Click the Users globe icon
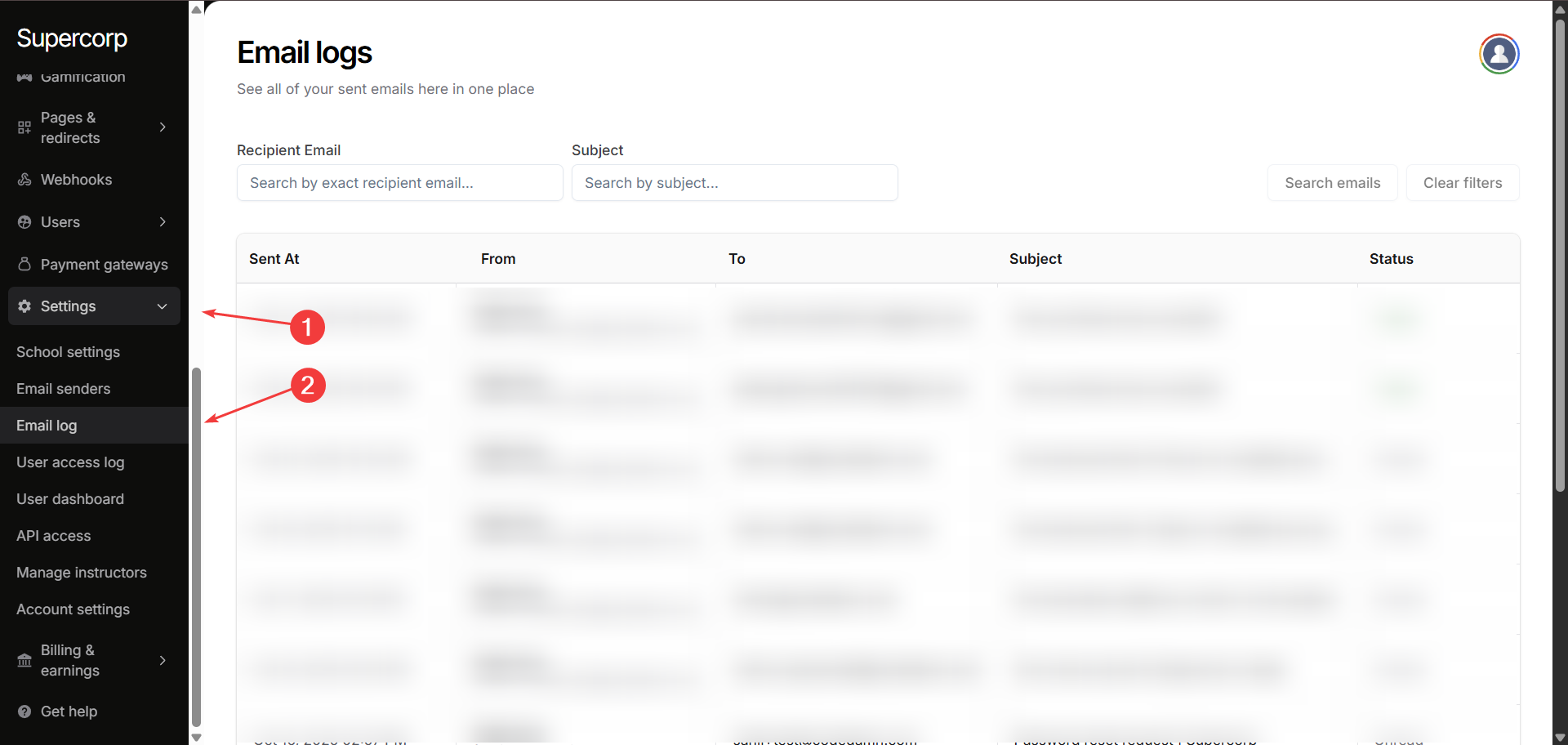 click(24, 222)
